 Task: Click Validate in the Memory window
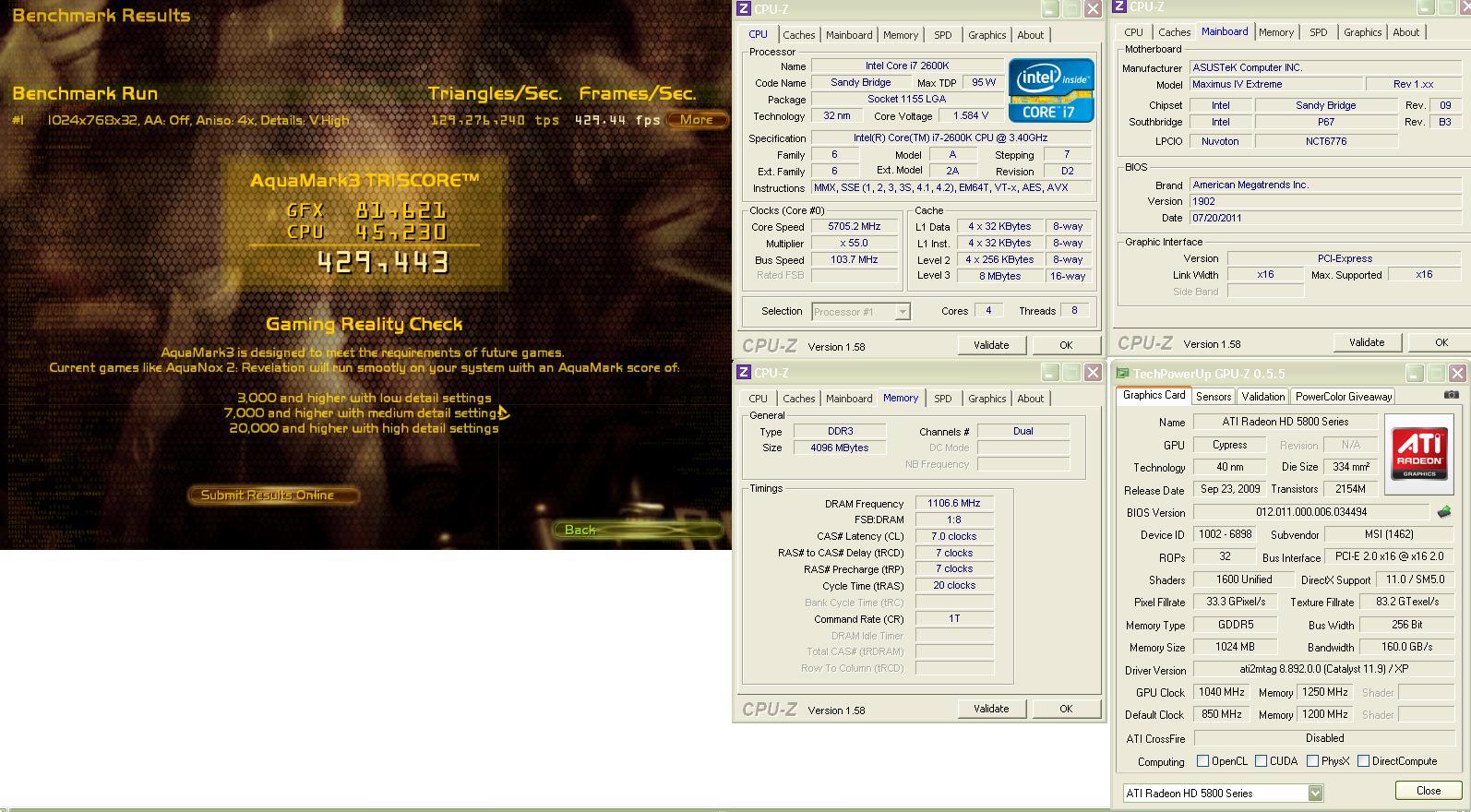coord(991,709)
